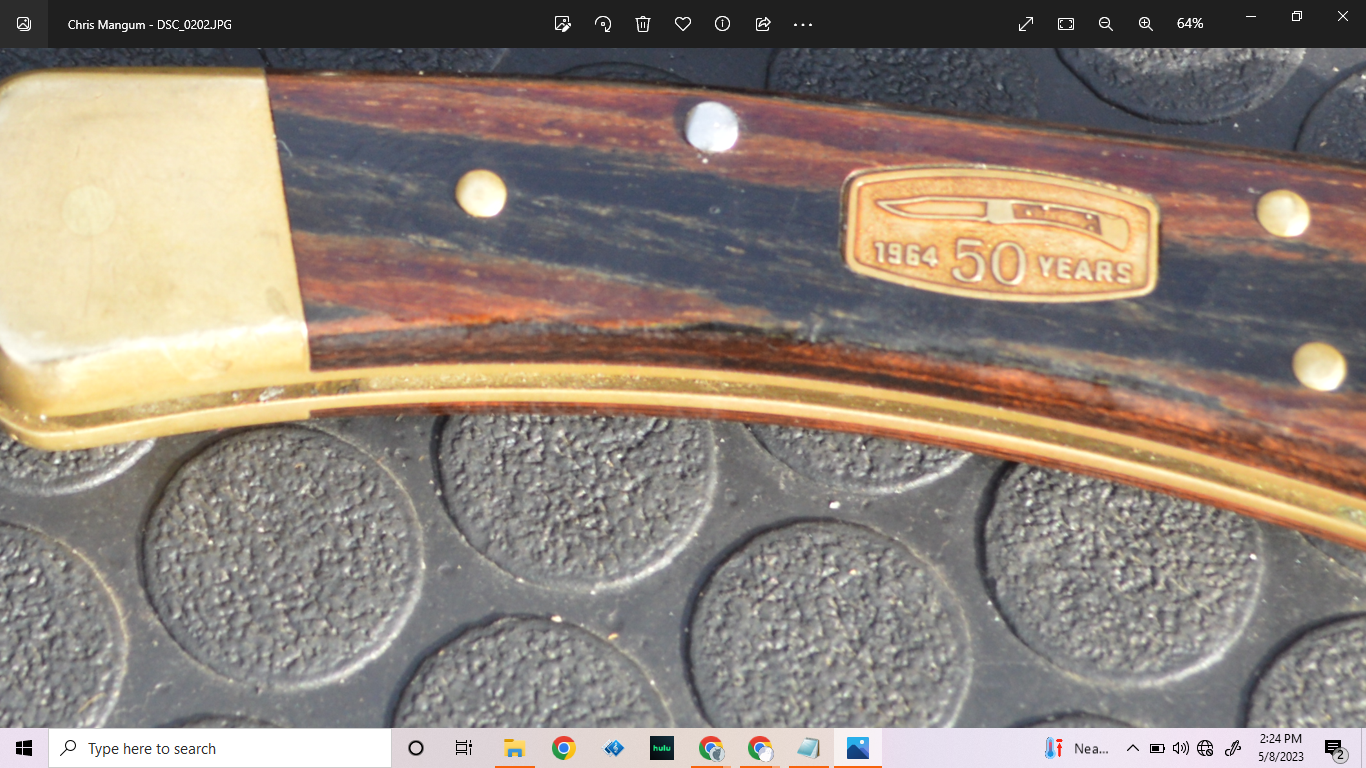Open Cortana circle icon on taskbar
Viewport: 1366px width, 768px height.
coord(416,748)
